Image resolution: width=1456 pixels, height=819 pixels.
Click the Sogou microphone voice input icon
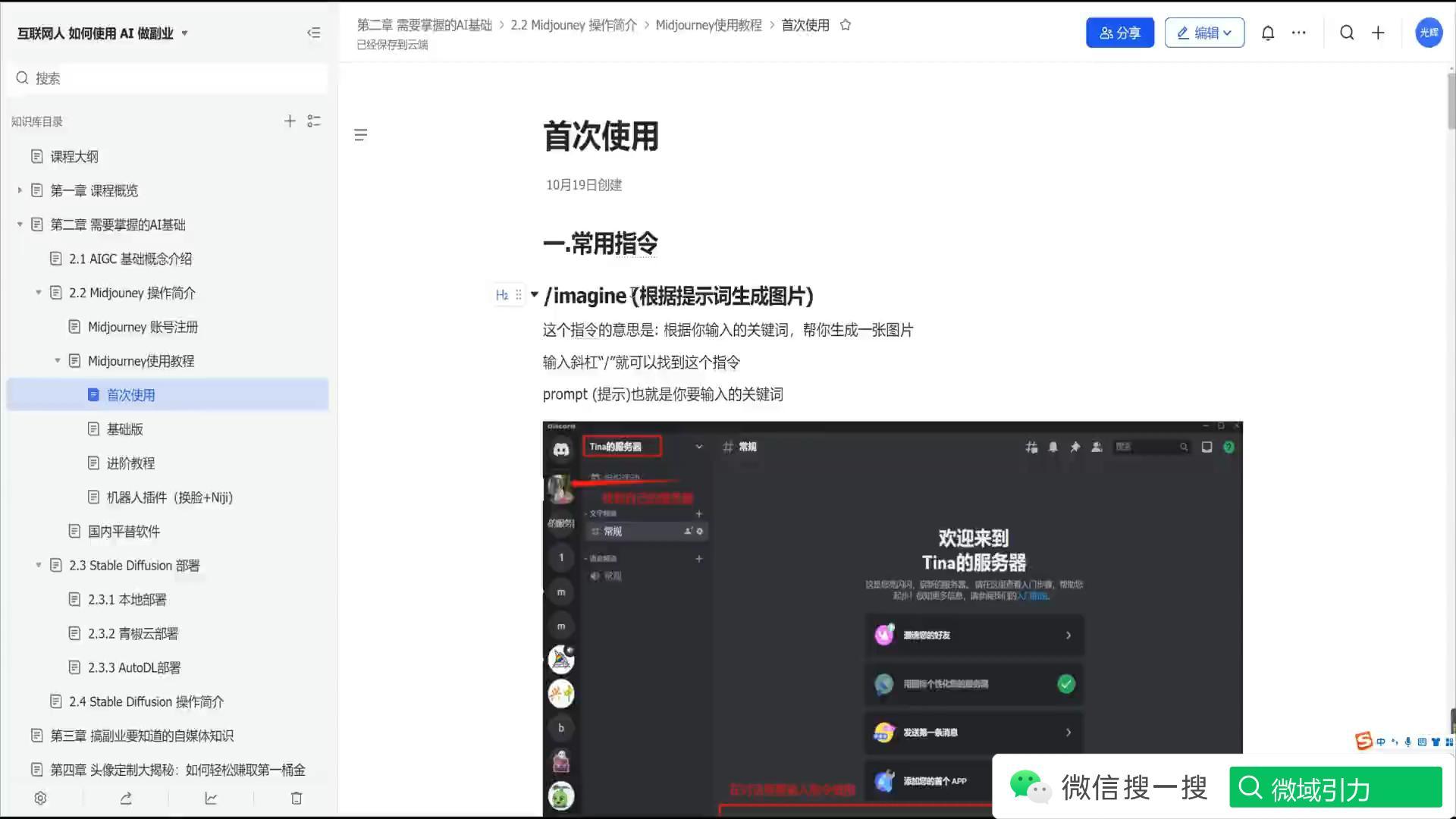pyautogui.click(x=1408, y=742)
